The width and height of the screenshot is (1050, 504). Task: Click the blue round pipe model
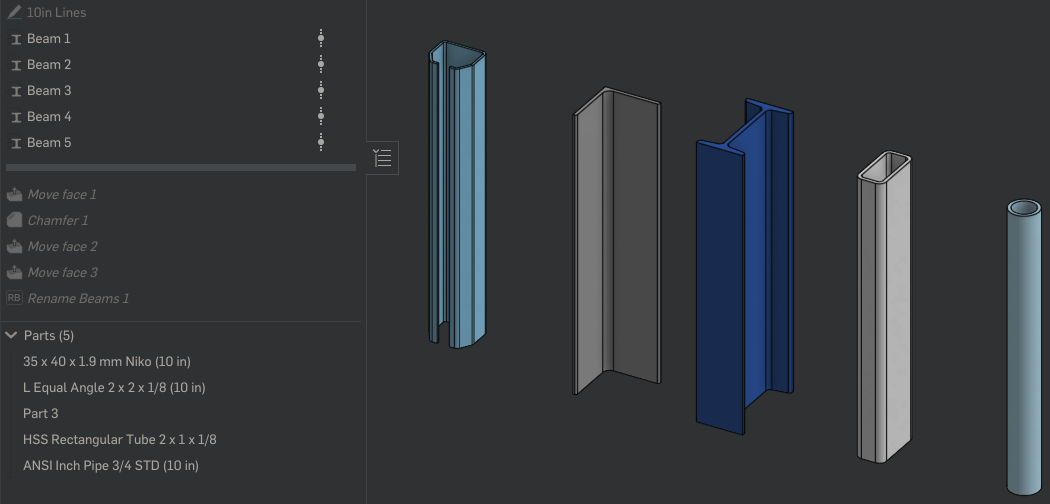[1025, 348]
